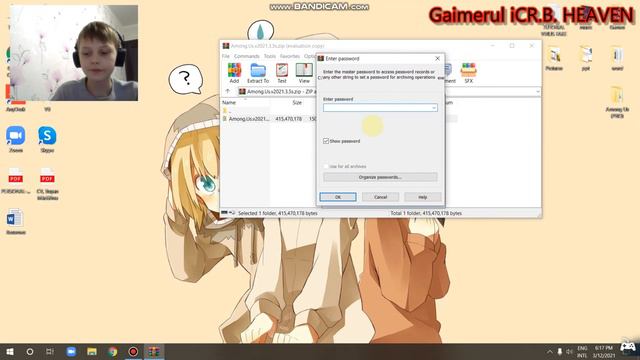Select the first PDF file on desktop
The height and width of the screenshot is (360, 640).
click(16, 180)
